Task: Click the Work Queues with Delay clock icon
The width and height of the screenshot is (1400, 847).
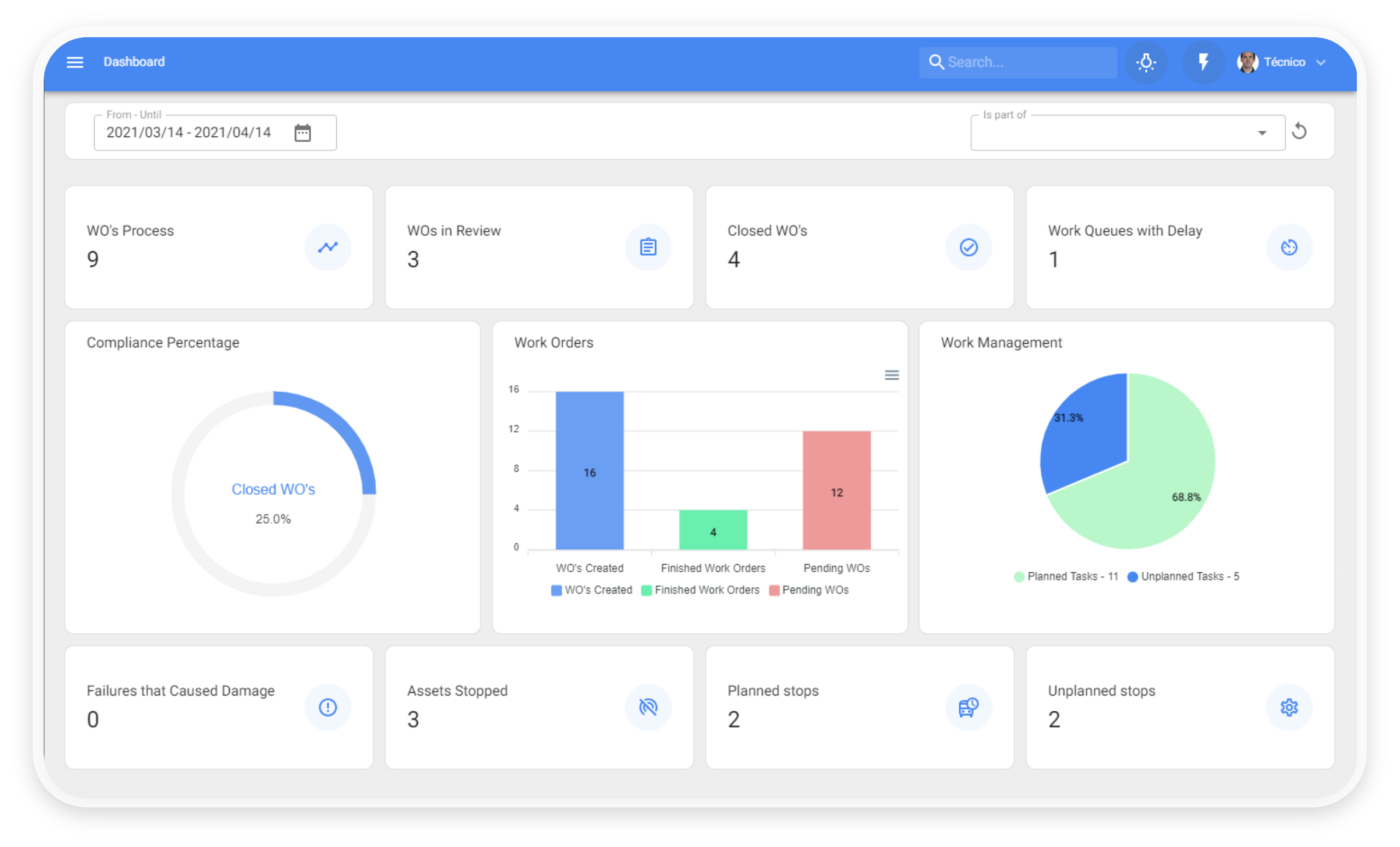Action: 1289,247
